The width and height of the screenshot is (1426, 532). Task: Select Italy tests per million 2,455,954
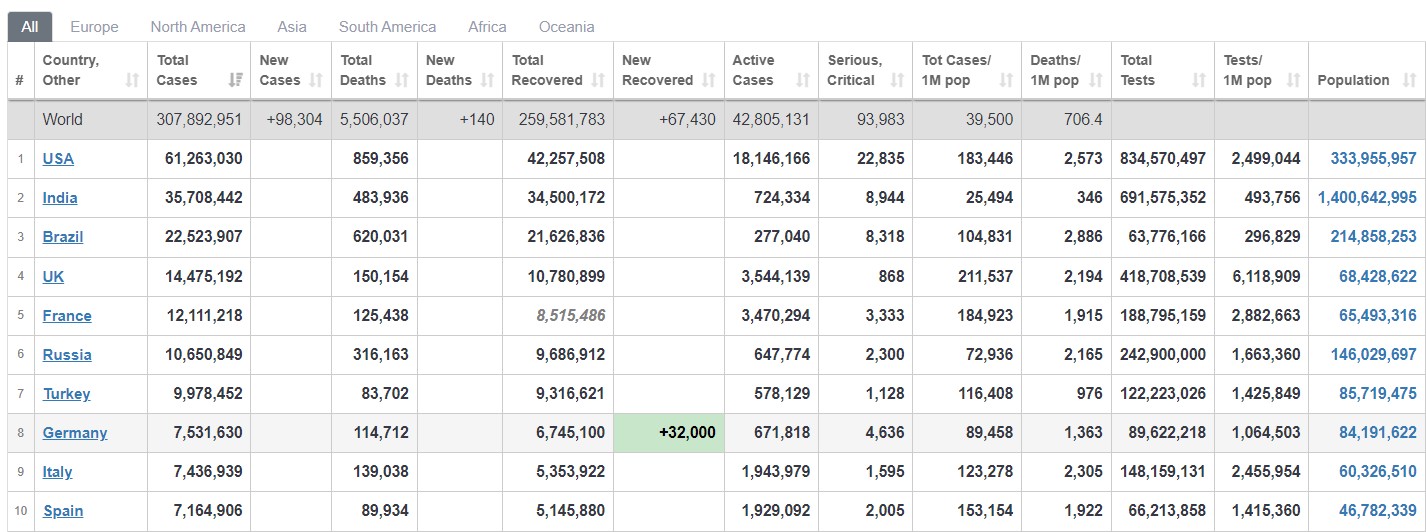1266,472
